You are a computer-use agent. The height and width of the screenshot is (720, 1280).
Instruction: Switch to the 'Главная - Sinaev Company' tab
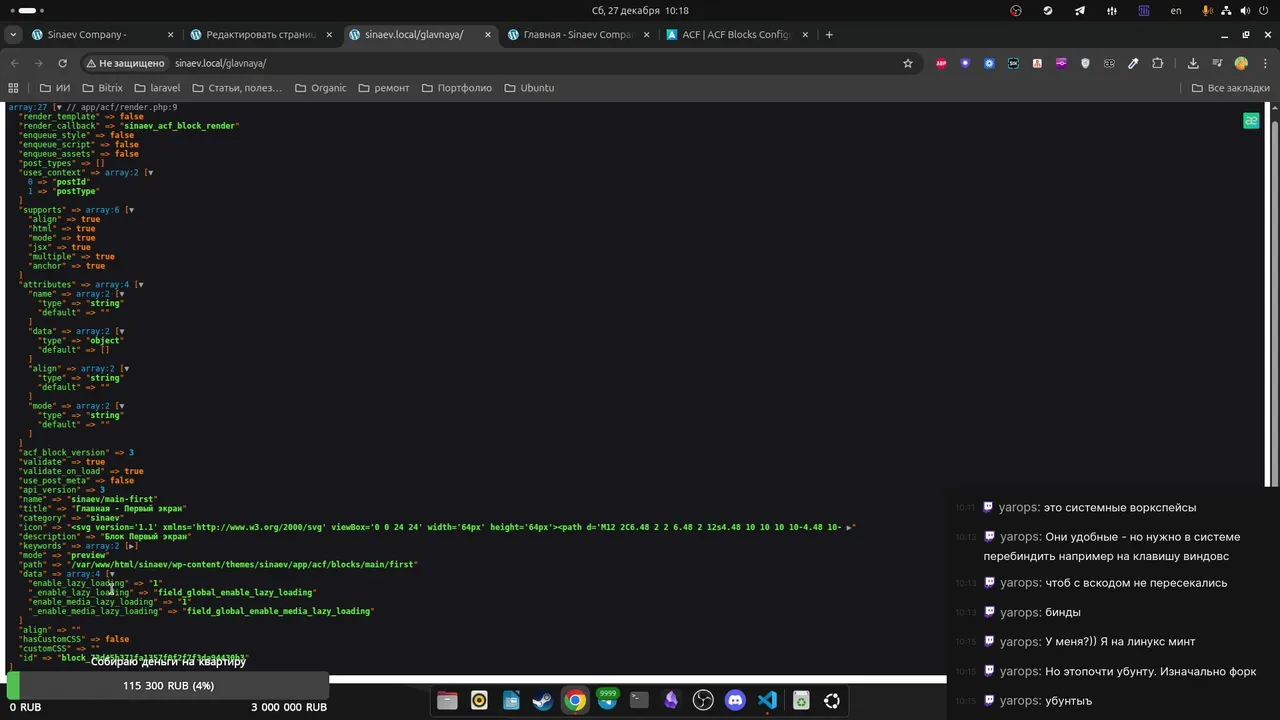coord(579,34)
